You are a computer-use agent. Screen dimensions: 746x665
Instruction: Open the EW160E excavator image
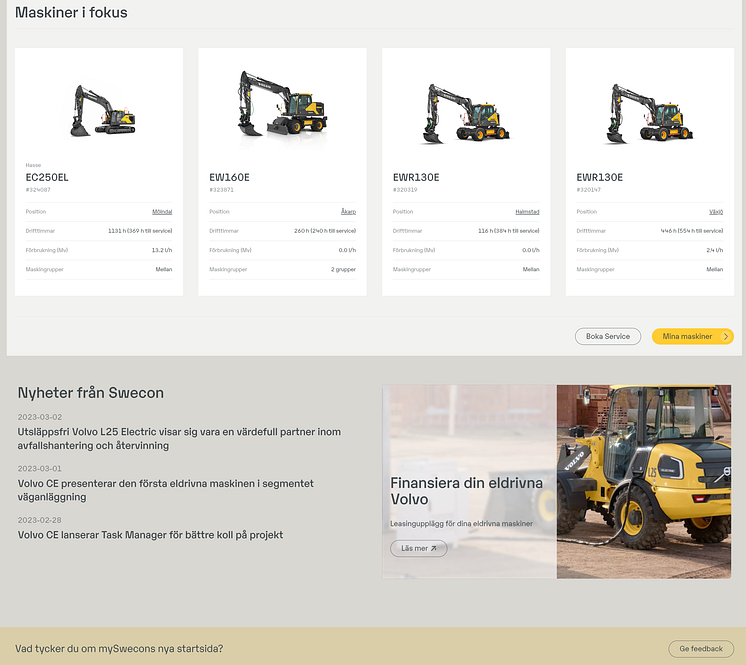[x=283, y=104]
